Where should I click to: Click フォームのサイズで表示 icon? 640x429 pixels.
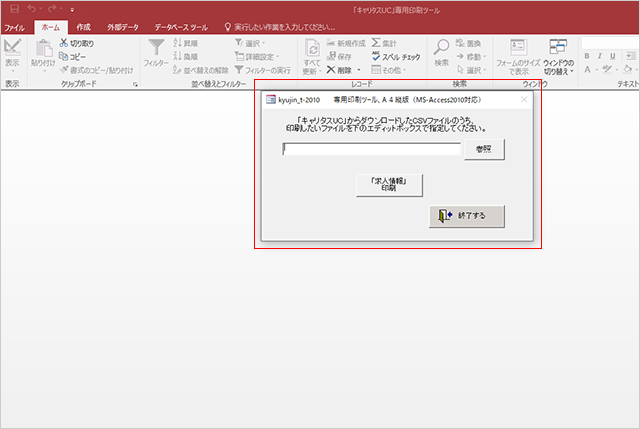(518, 47)
